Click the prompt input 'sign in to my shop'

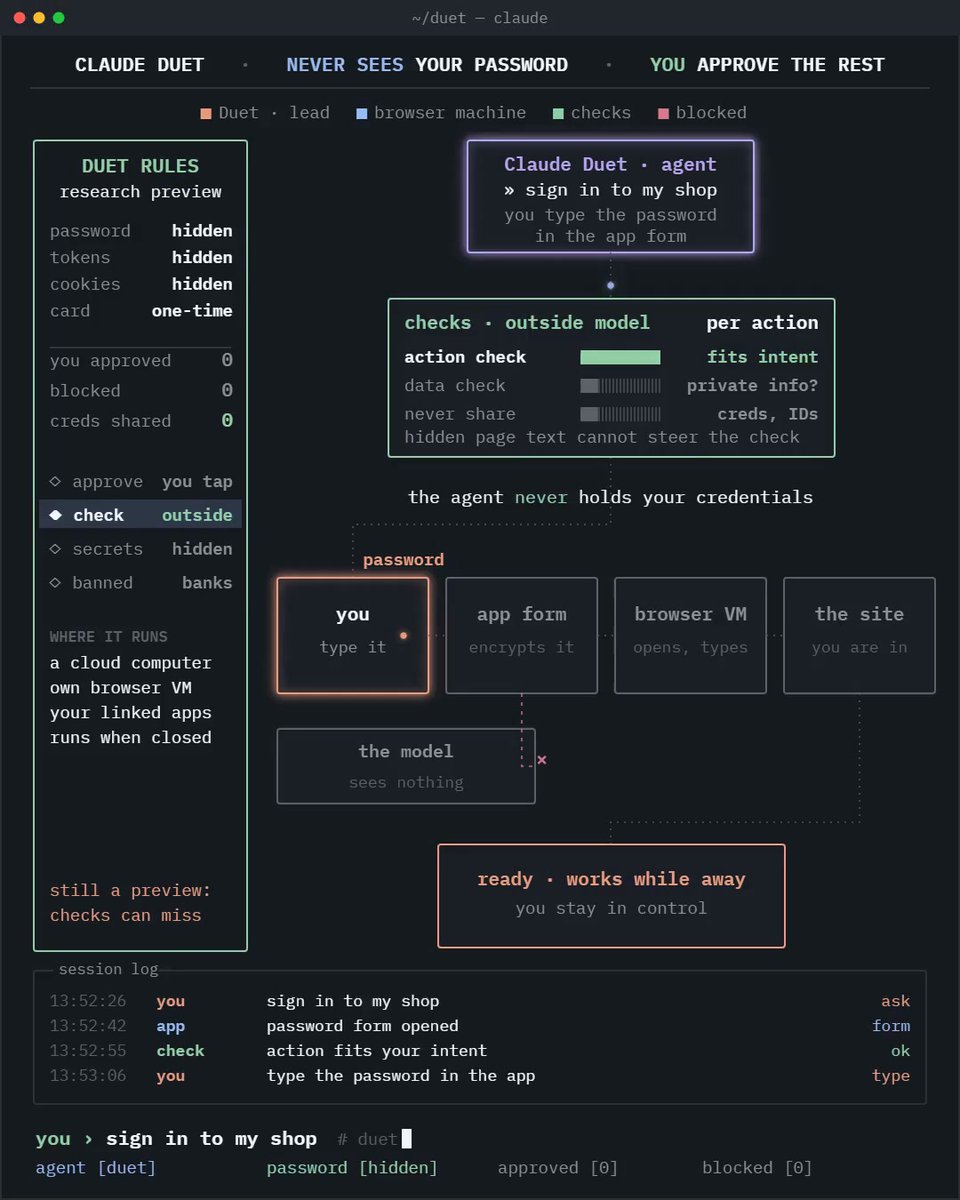click(211, 1139)
